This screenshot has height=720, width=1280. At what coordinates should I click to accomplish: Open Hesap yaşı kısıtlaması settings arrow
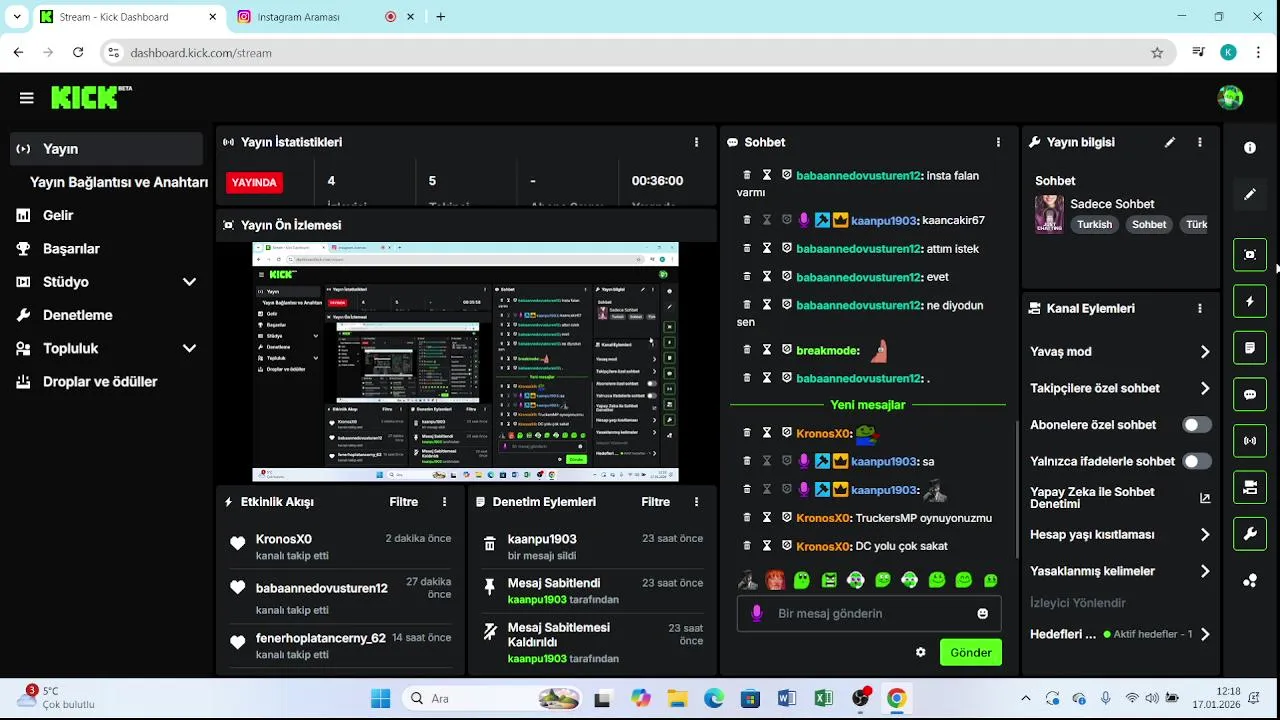(x=1205, y=535)
